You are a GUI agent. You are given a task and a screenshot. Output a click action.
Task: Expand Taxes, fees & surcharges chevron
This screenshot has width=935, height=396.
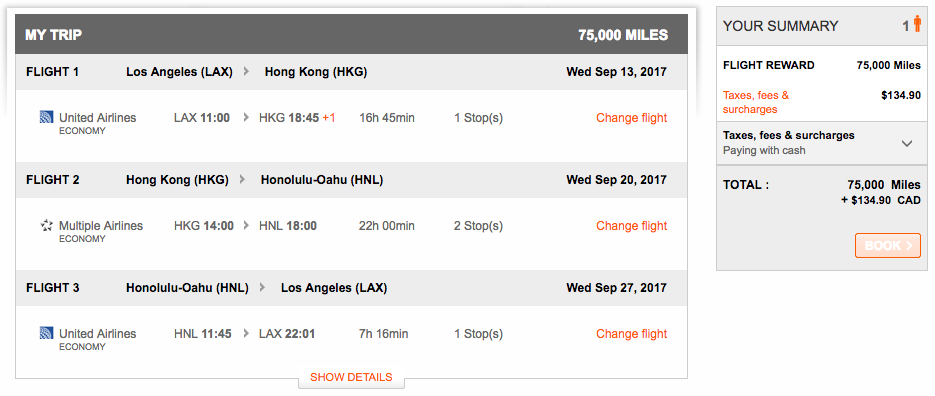tap(907, 143)
